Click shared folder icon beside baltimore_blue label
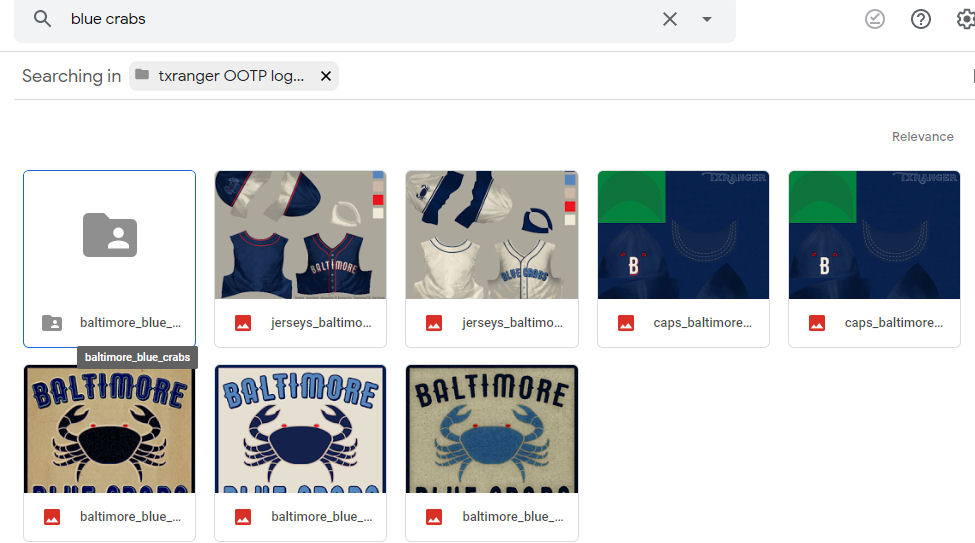The width and height of the screenshot is (975, 543). 51,323
